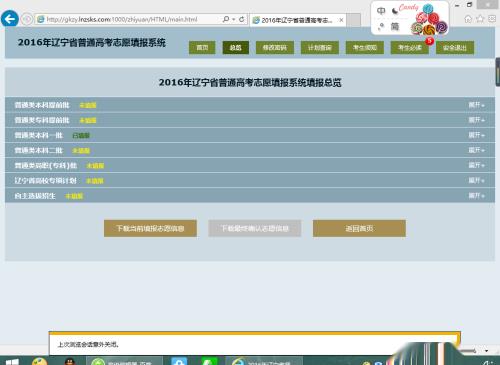Screen dimensions: 500x365
Task: Close the 2016年辽宁省 browser tab
Action: 341,20
